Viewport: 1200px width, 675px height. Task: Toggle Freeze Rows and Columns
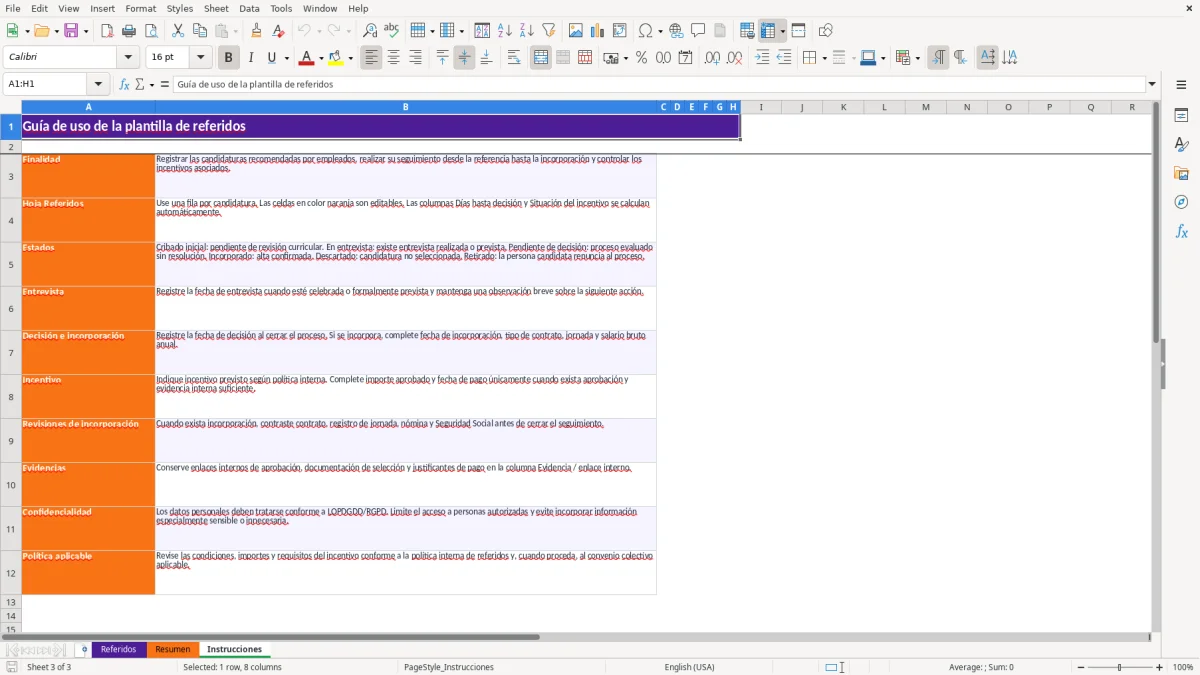(769, 31)
